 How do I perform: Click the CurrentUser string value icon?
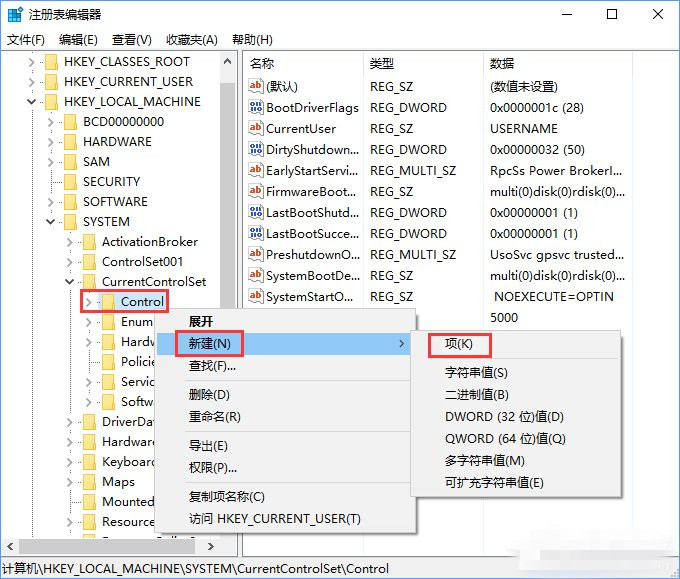(256, 128)
